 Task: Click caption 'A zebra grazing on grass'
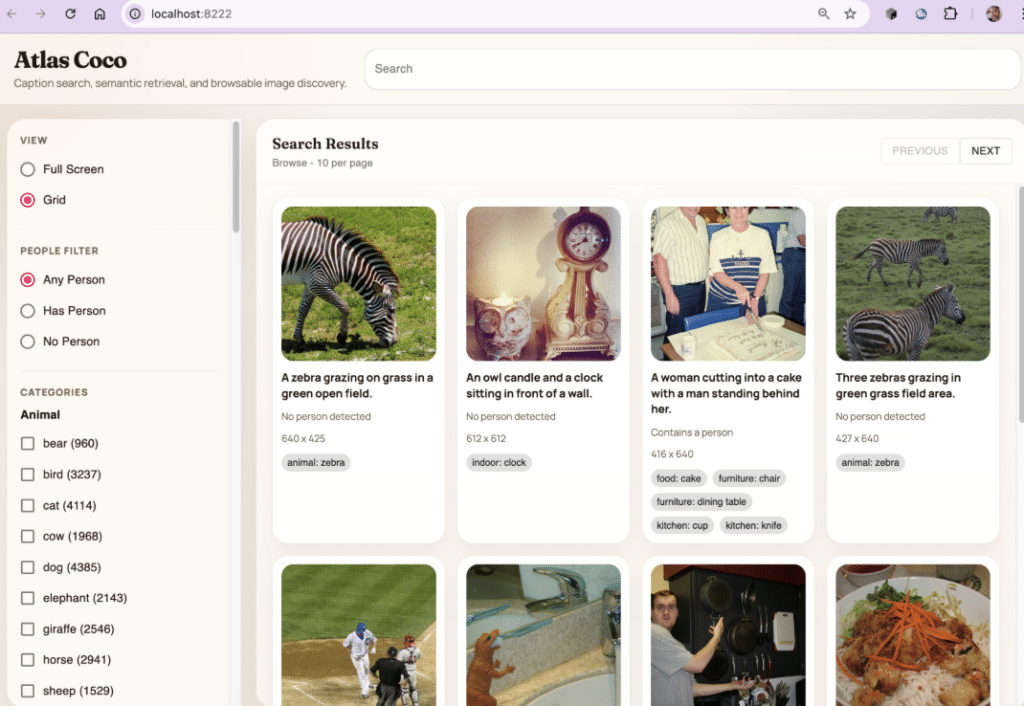pyautogui.click(x=357, y=385)
